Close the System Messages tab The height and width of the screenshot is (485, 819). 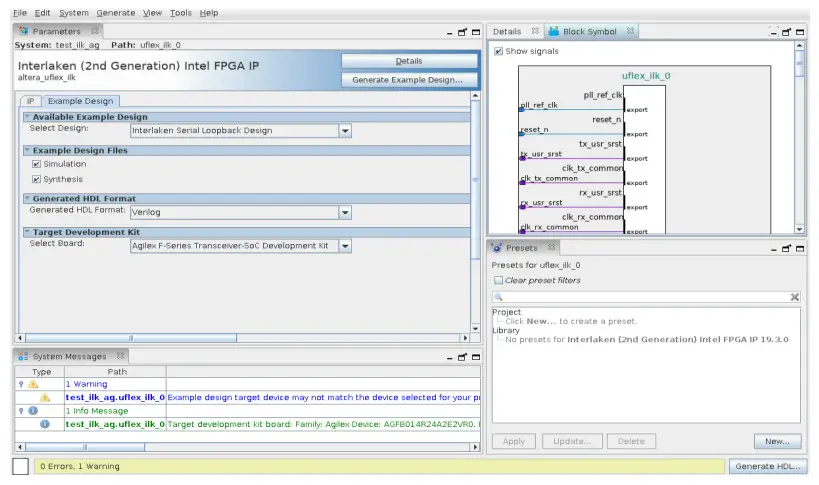[120, 356]
